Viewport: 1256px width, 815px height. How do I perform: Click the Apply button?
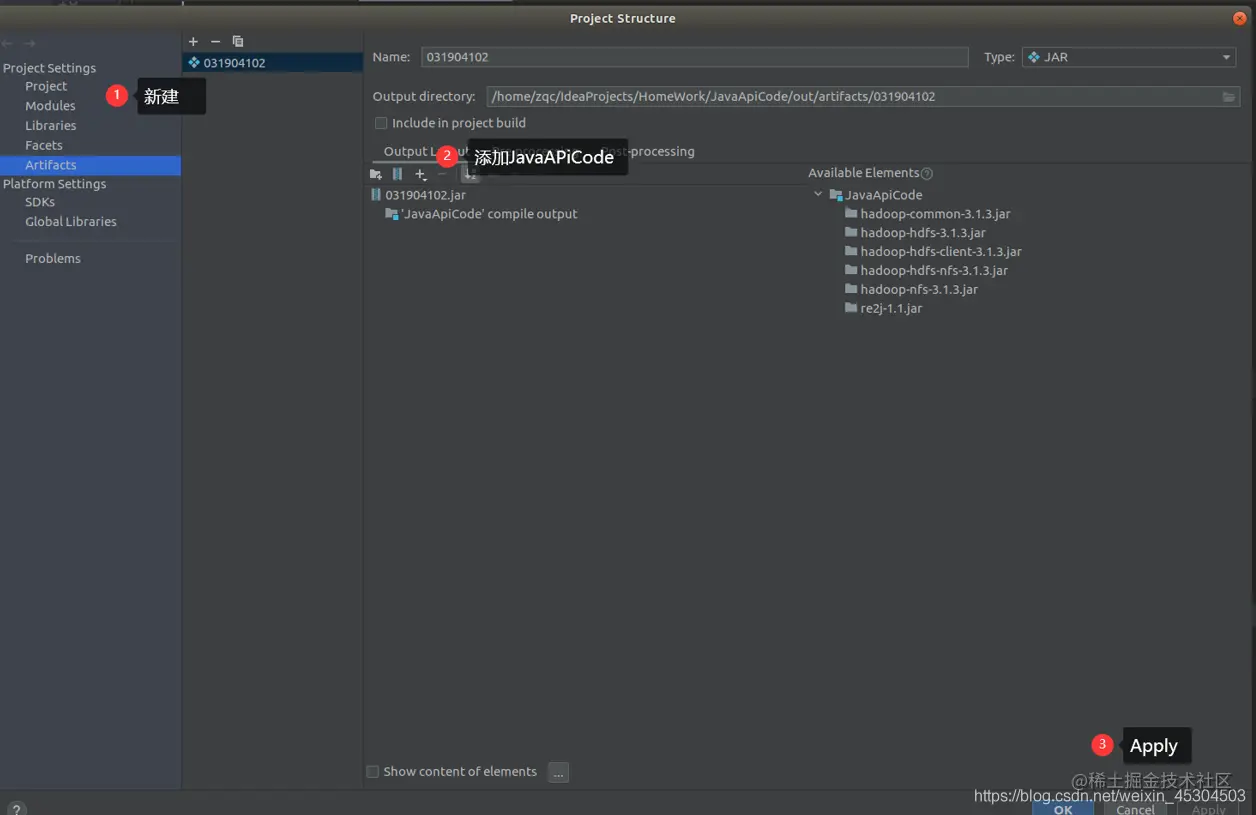pyautogui.click(x=1208, y=808)
